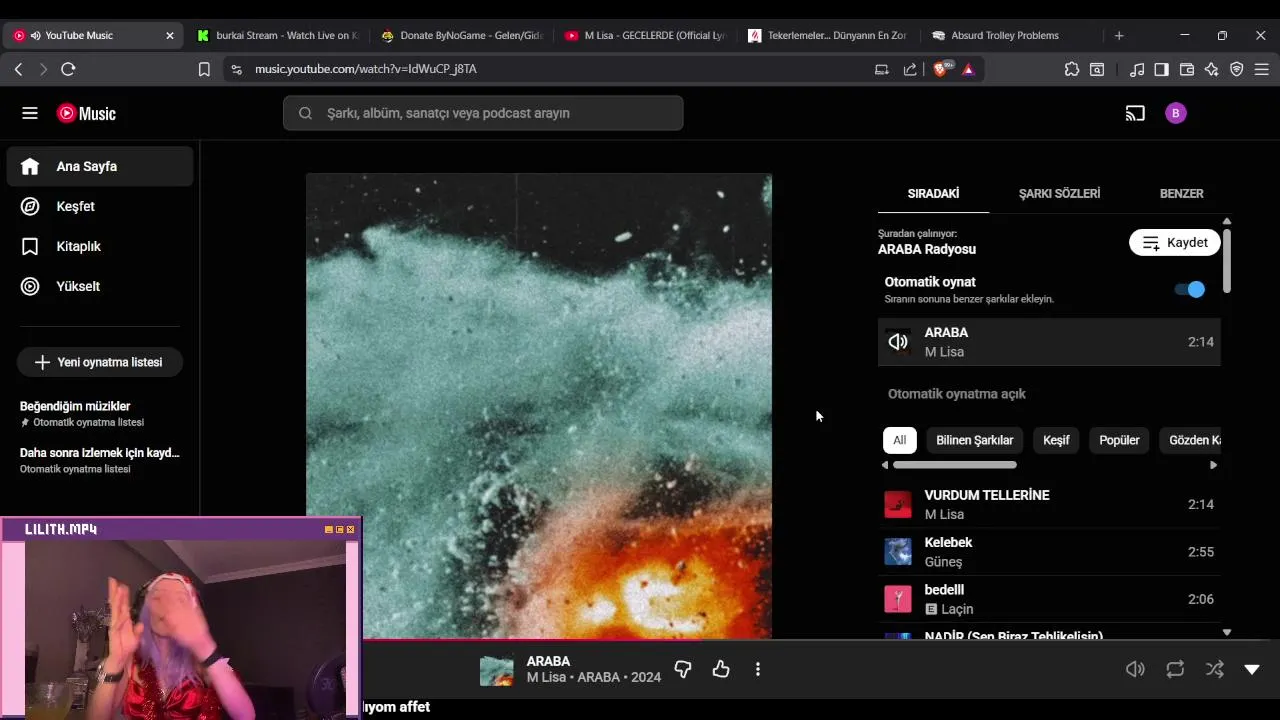Switch to the ŞARKI SÖZLERİ tab
1280x720 pixels.
click(x=1059, y=193)
